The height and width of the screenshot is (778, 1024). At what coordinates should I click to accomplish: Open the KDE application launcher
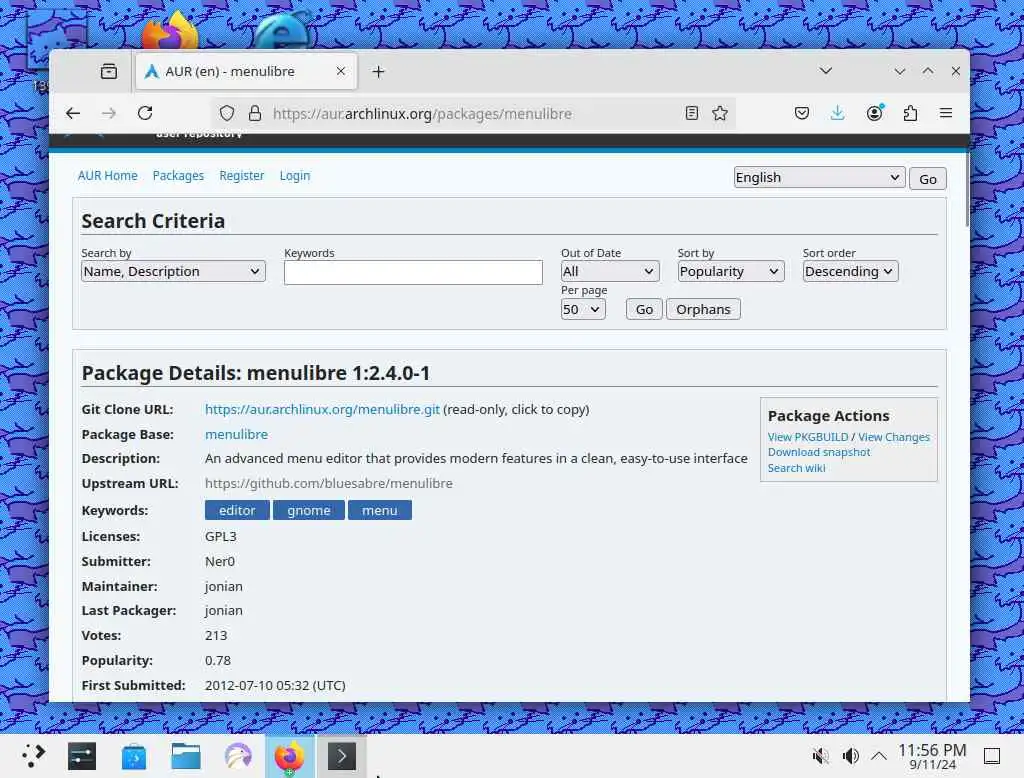33,756
